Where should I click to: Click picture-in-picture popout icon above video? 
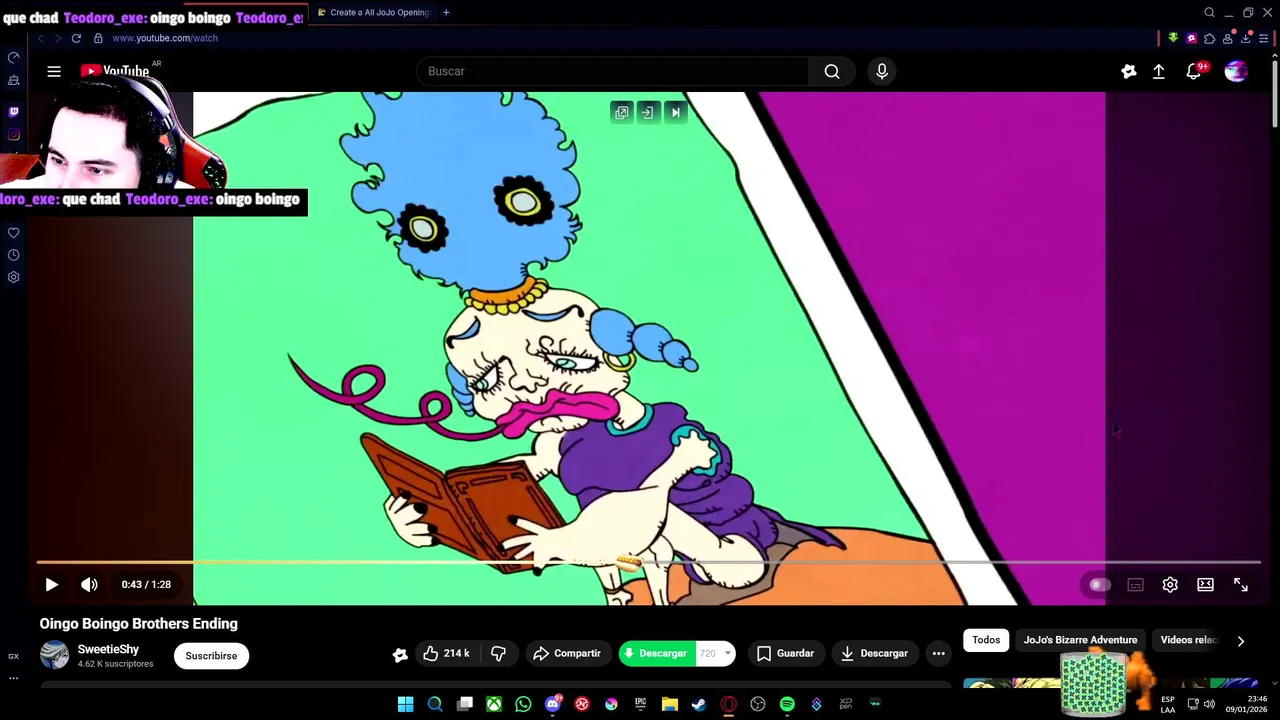pyautogui.click(x=622, y=113)
